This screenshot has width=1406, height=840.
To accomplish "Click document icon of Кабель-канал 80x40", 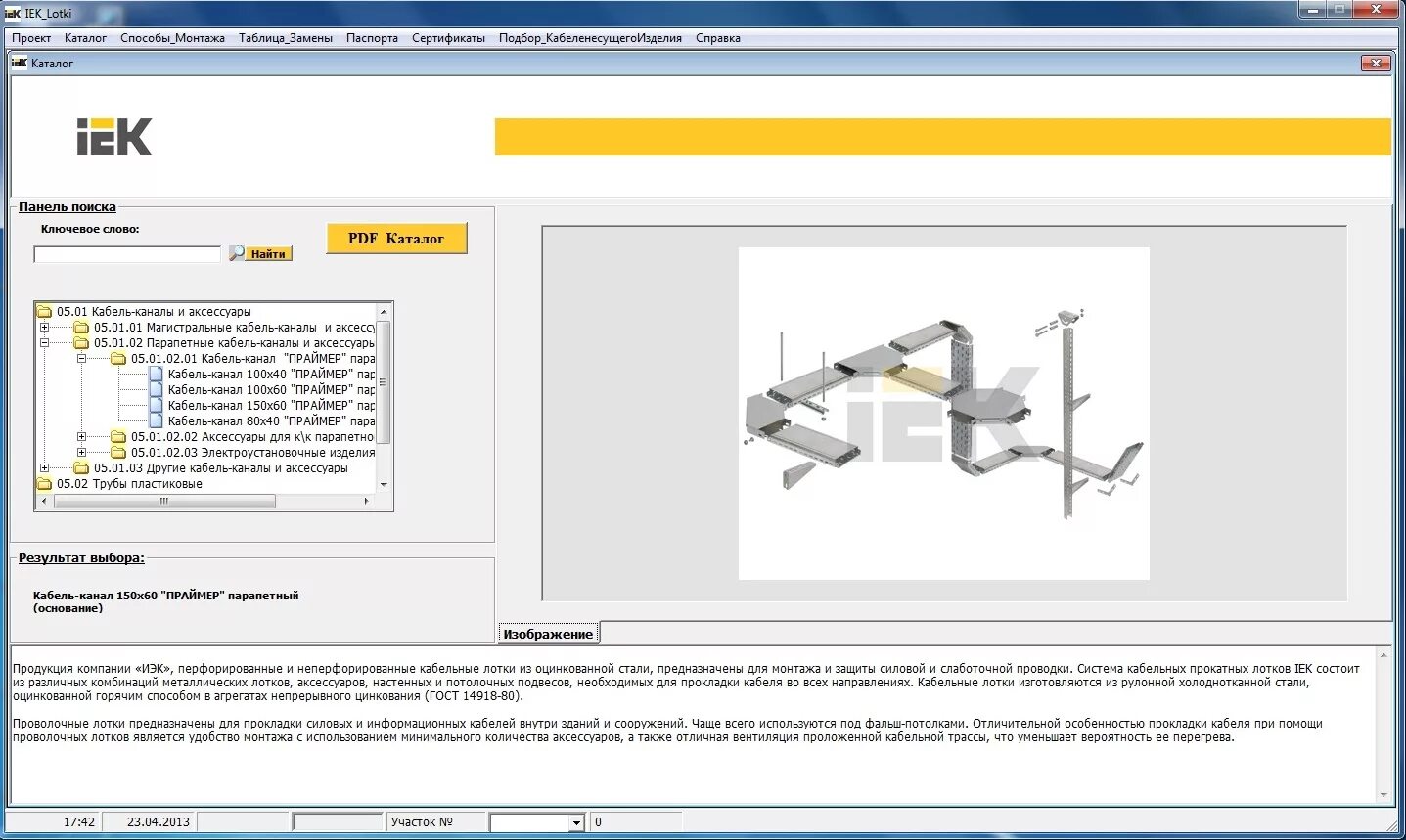I will coord(156,421).
